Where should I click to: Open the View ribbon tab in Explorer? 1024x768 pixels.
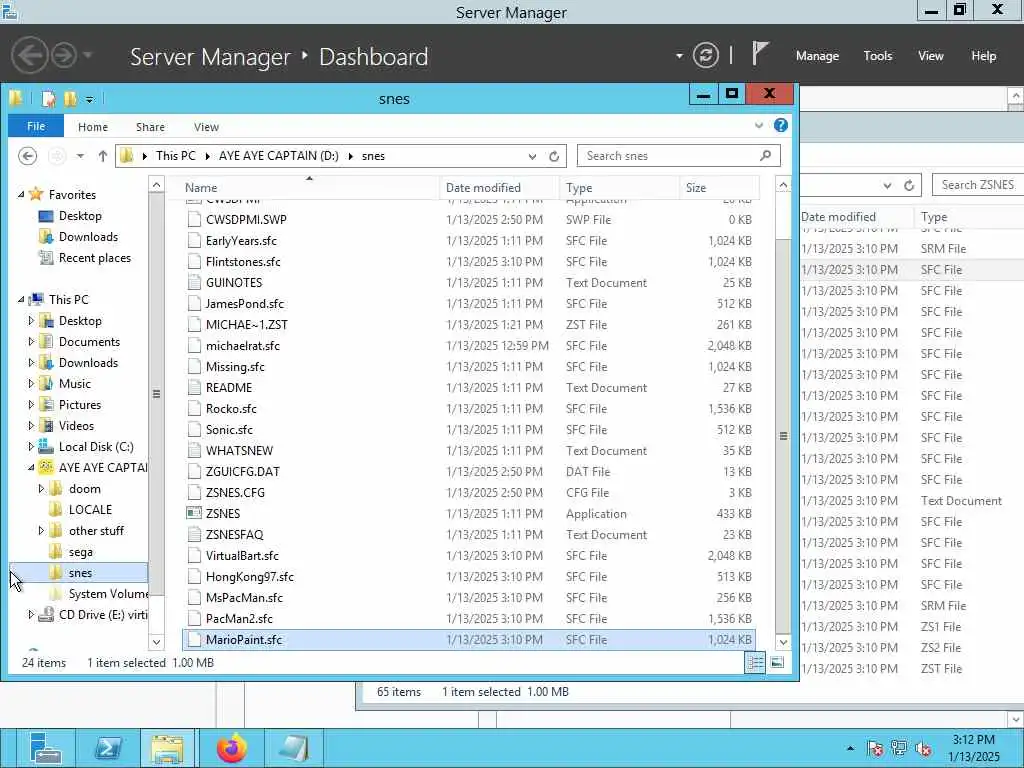pyautogui.click(x=206, y=127)
